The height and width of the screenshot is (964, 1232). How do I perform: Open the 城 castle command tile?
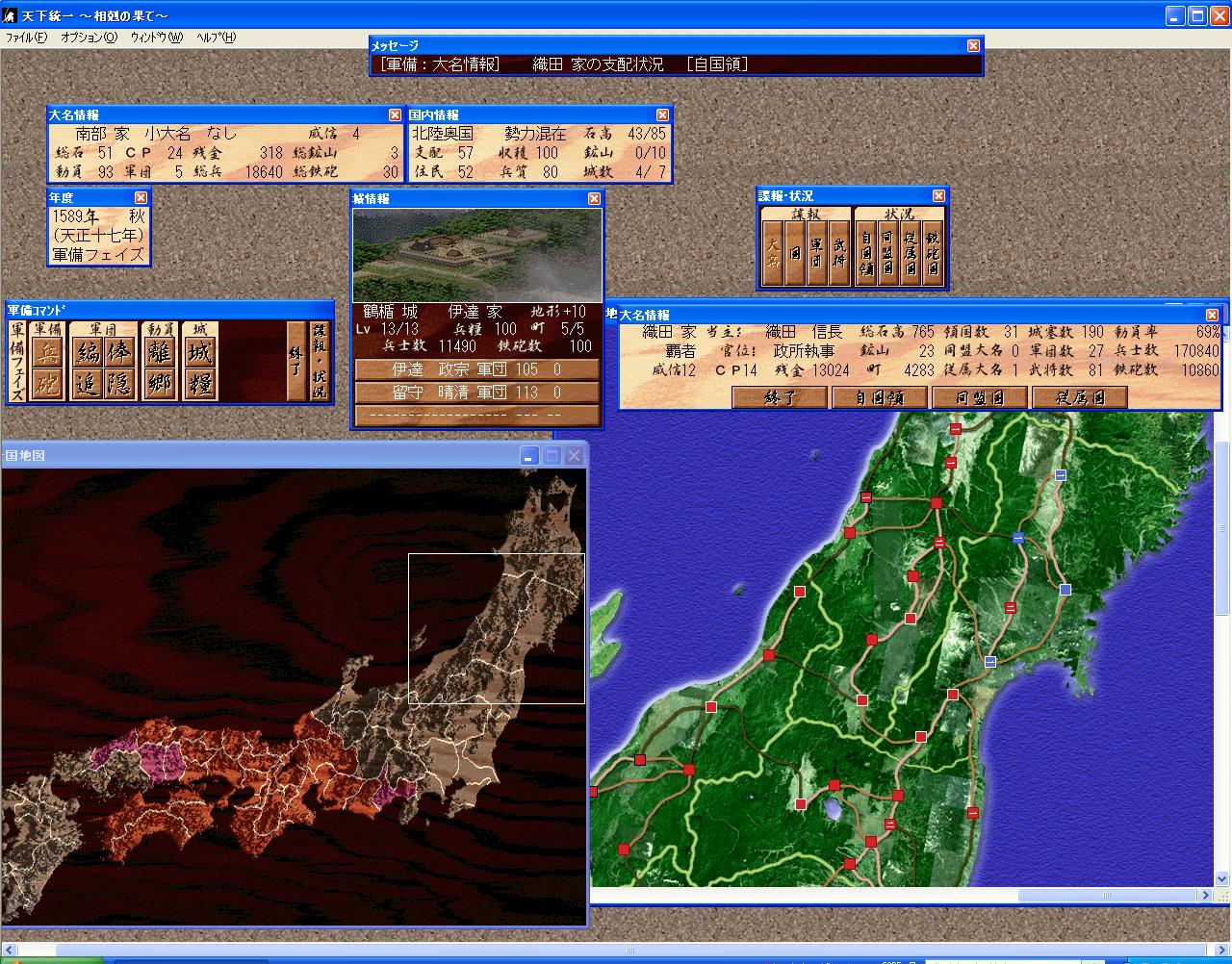click(x=200, y=352)
